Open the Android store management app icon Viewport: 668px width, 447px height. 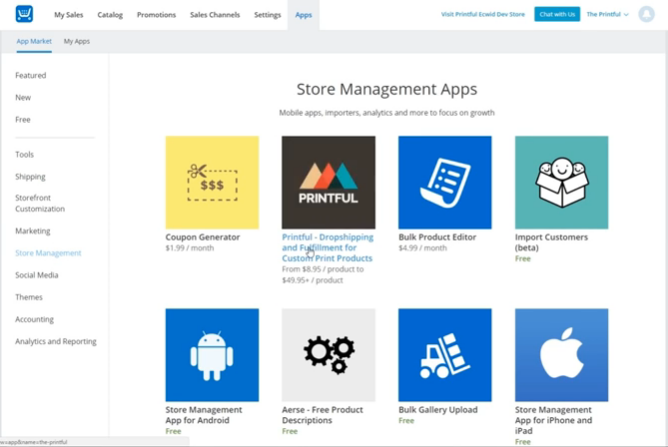point(212,355)
